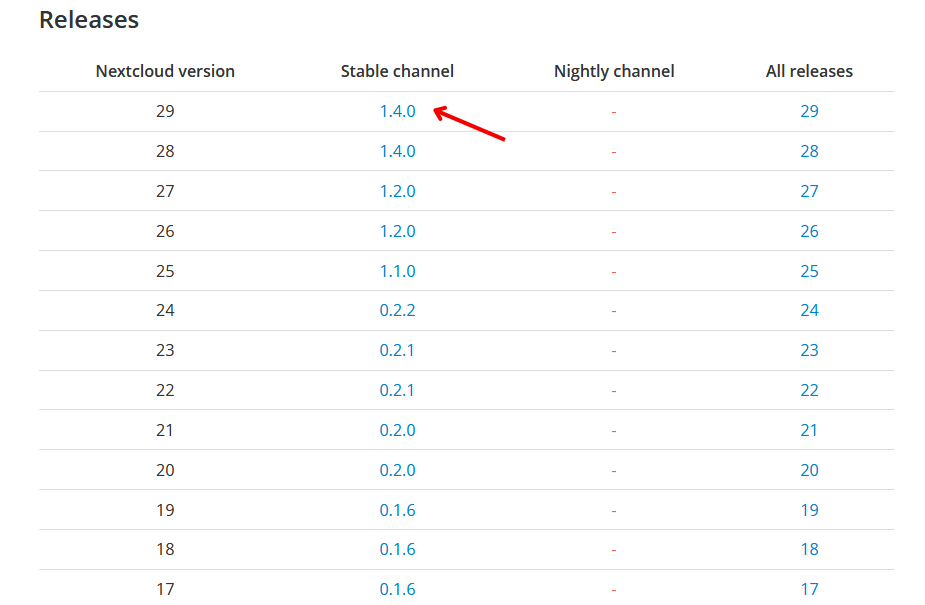Click the All releases link for 20
The height and width of the screenshot is (605, 925).
coord(809,470)
